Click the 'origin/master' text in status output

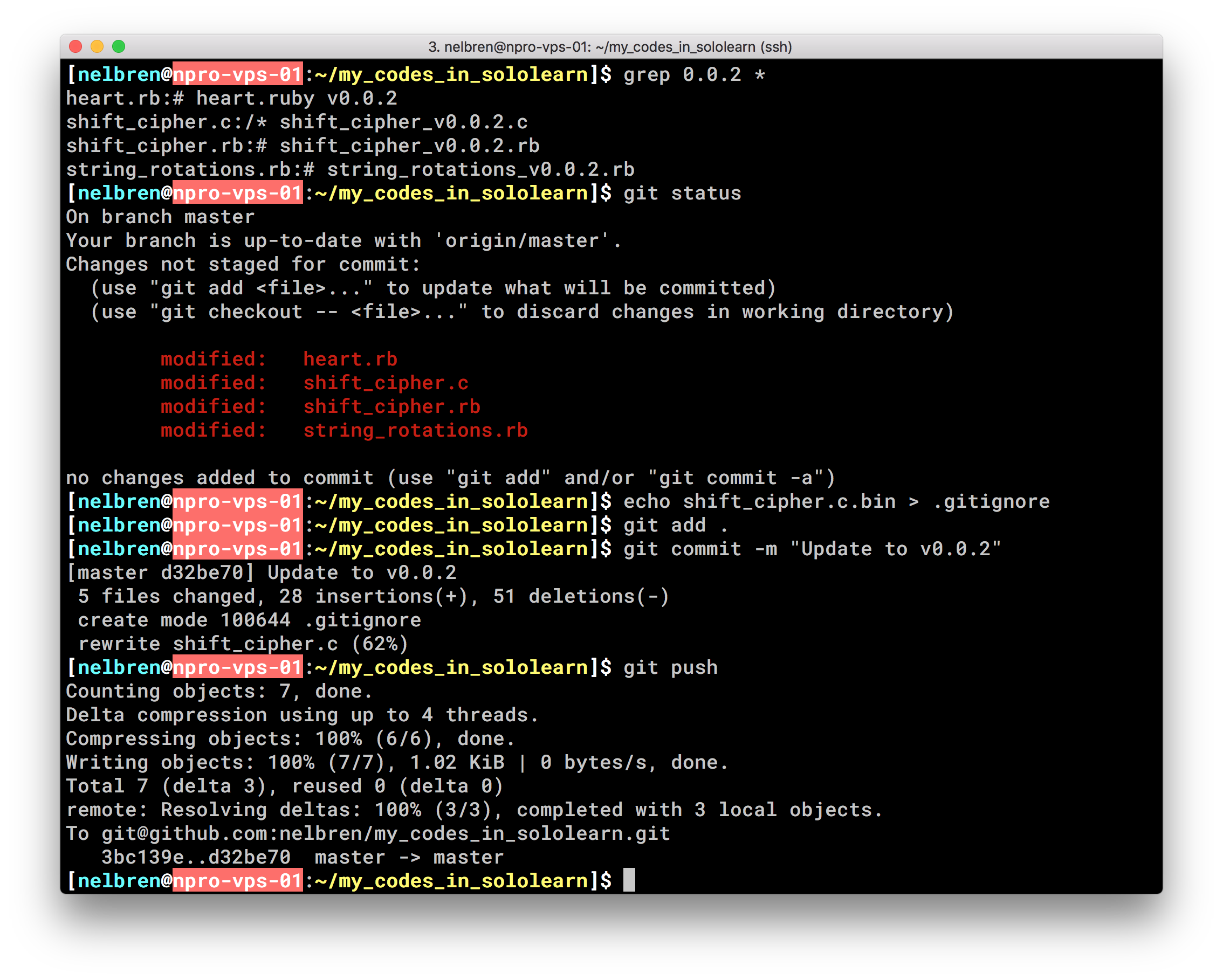(x=522, y=241)
